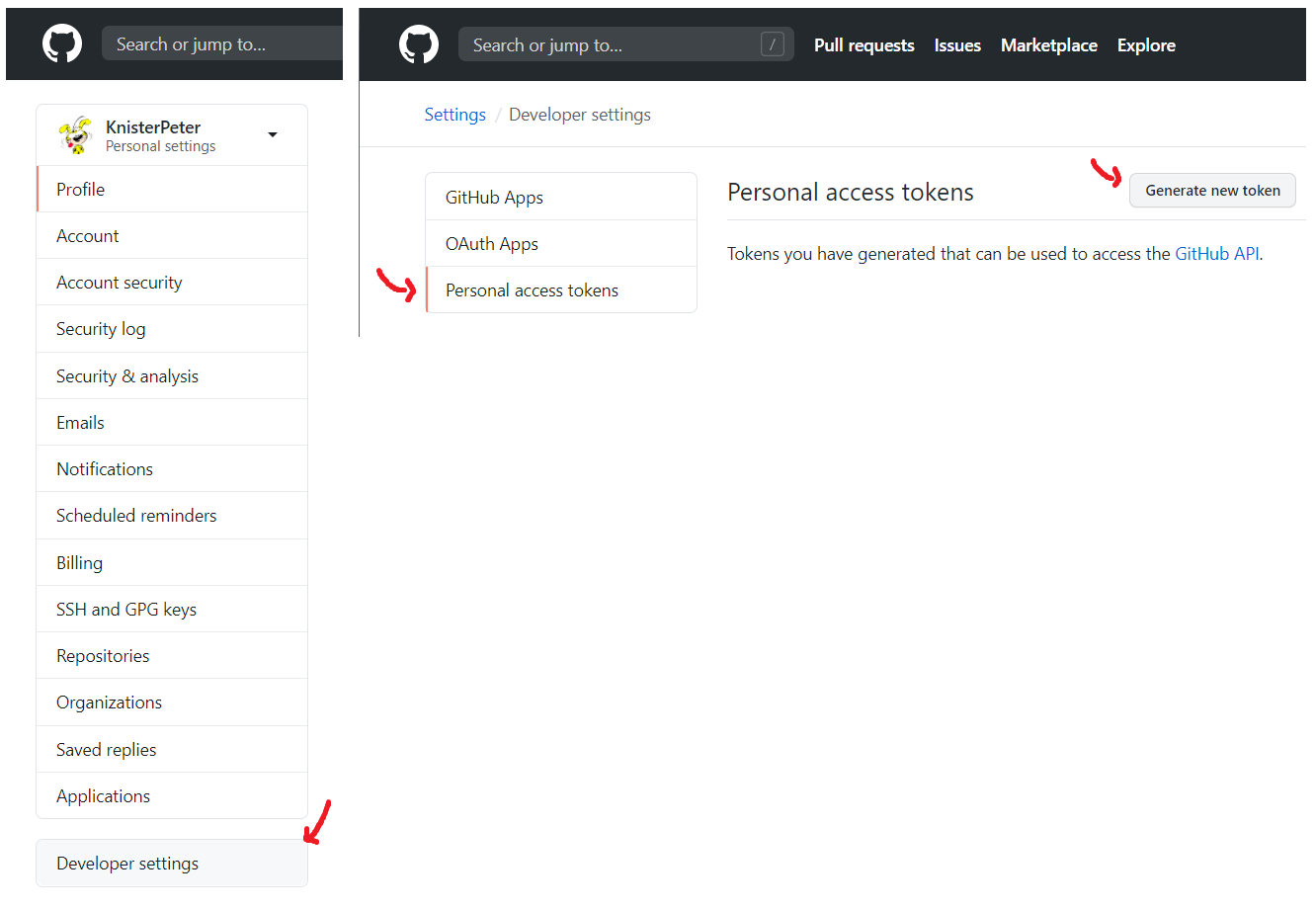Open Profile in the settings sidebar
This screenshot has height=909, width=1316.
pyautogui.click(x=172, y=189)
